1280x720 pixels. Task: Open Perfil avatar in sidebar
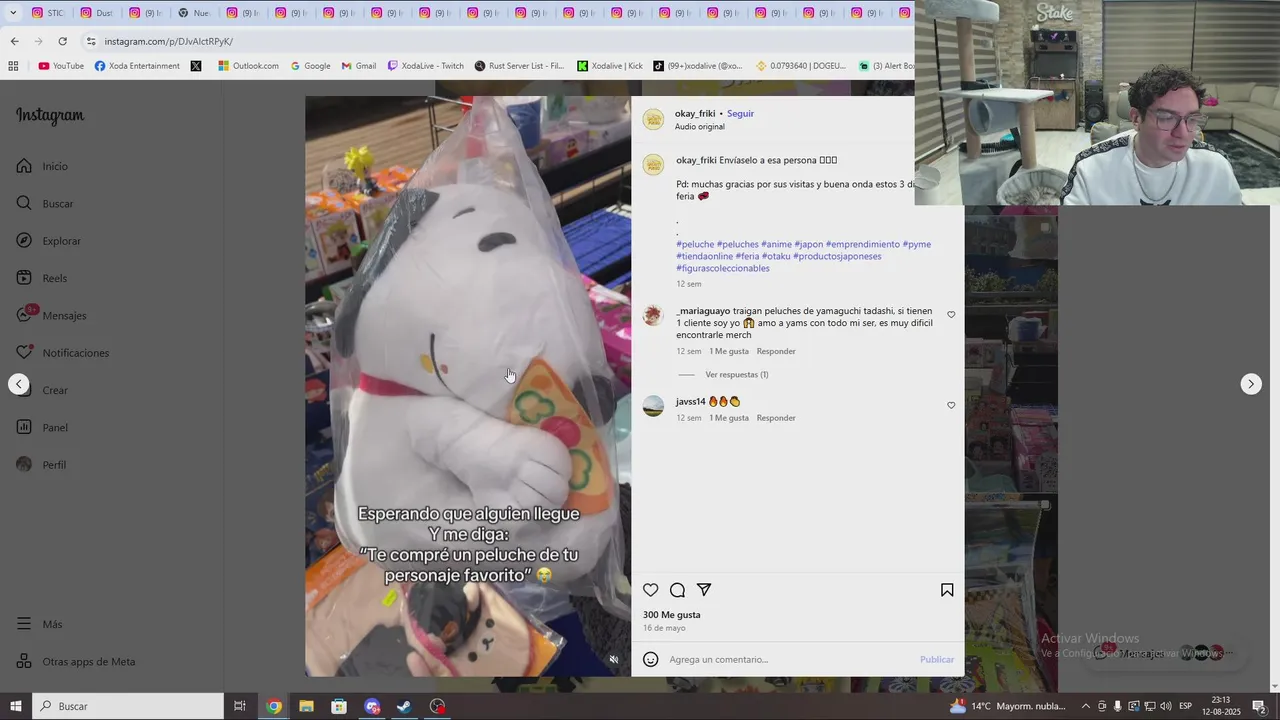[x=24, y=465]
